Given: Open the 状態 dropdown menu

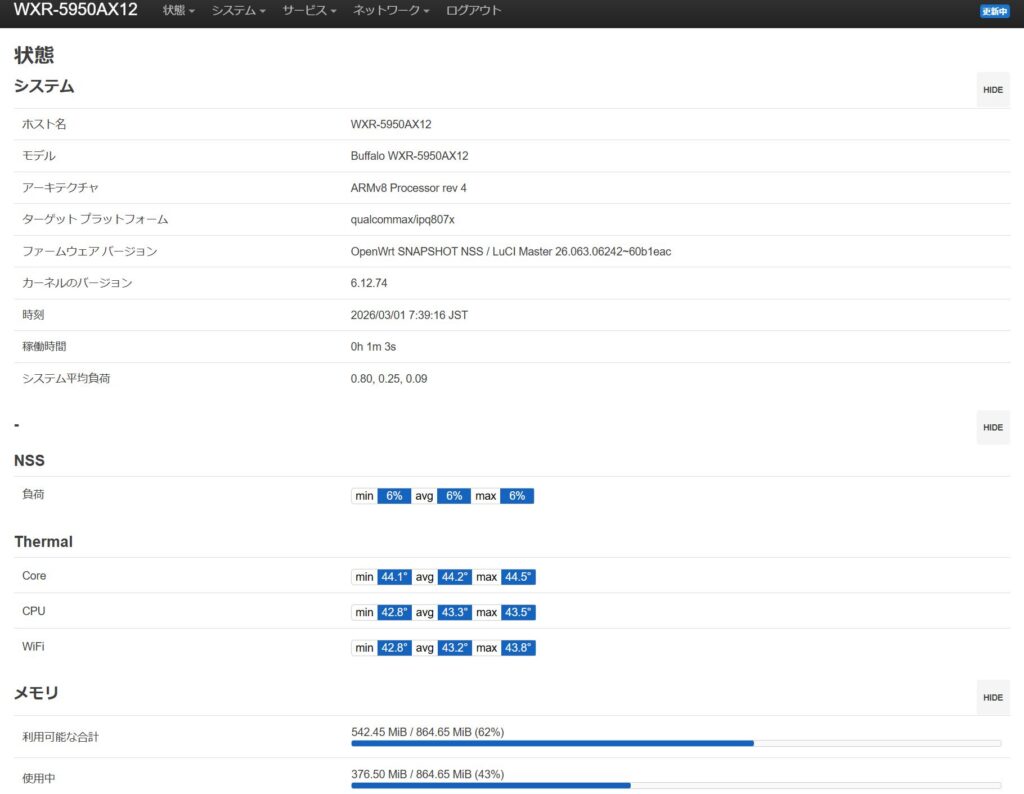Looking at the screenshot, I should (x=178, y=10).
